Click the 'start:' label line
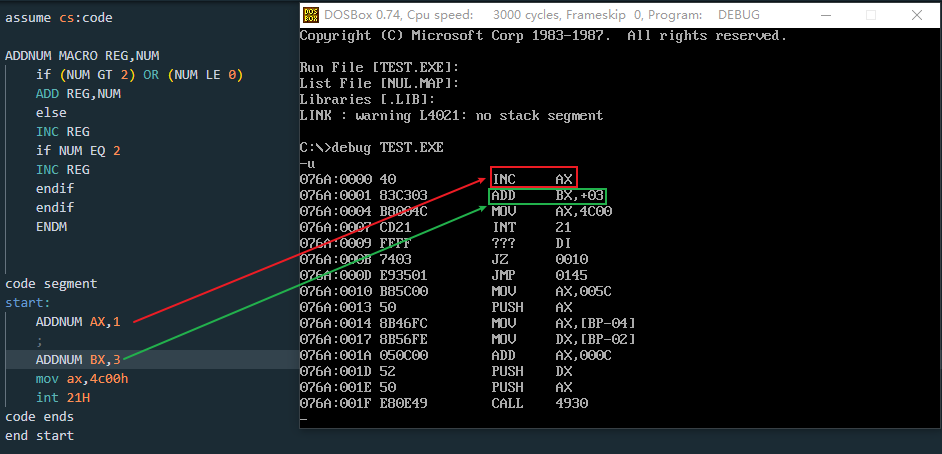 pyautogui.click(x=28, y=302)
